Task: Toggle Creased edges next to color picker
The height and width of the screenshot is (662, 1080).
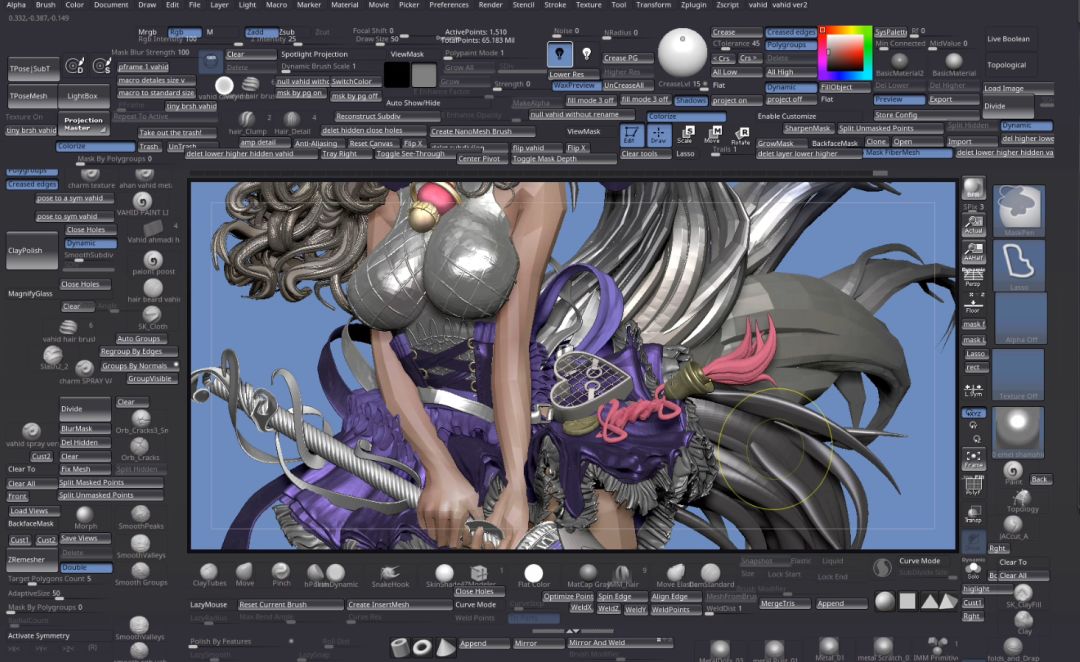Action: click(x=791, y=32)
